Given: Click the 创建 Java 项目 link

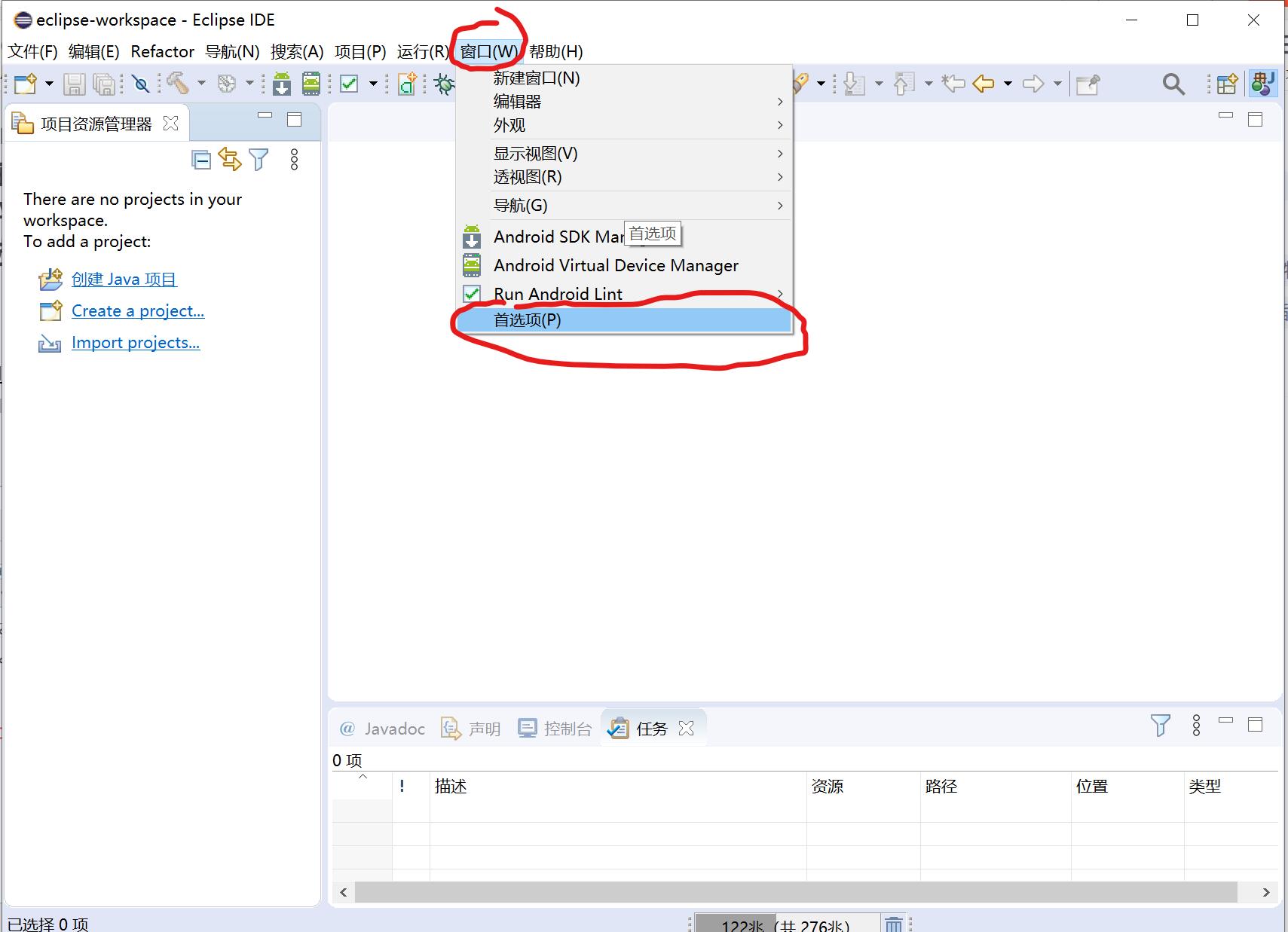Looking at the screenshot, I should (124, 280).
